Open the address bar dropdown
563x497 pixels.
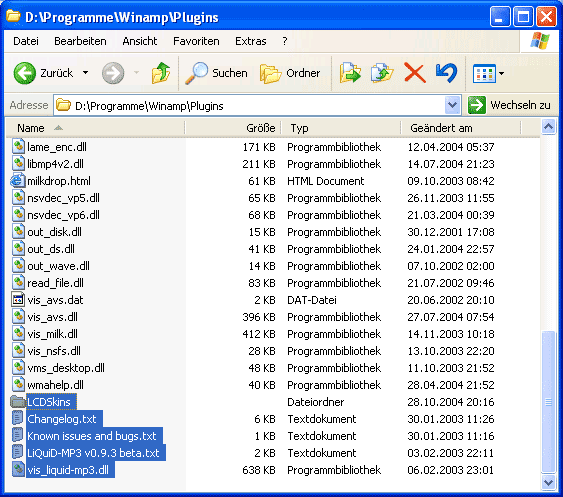click(x=452, y=105)
